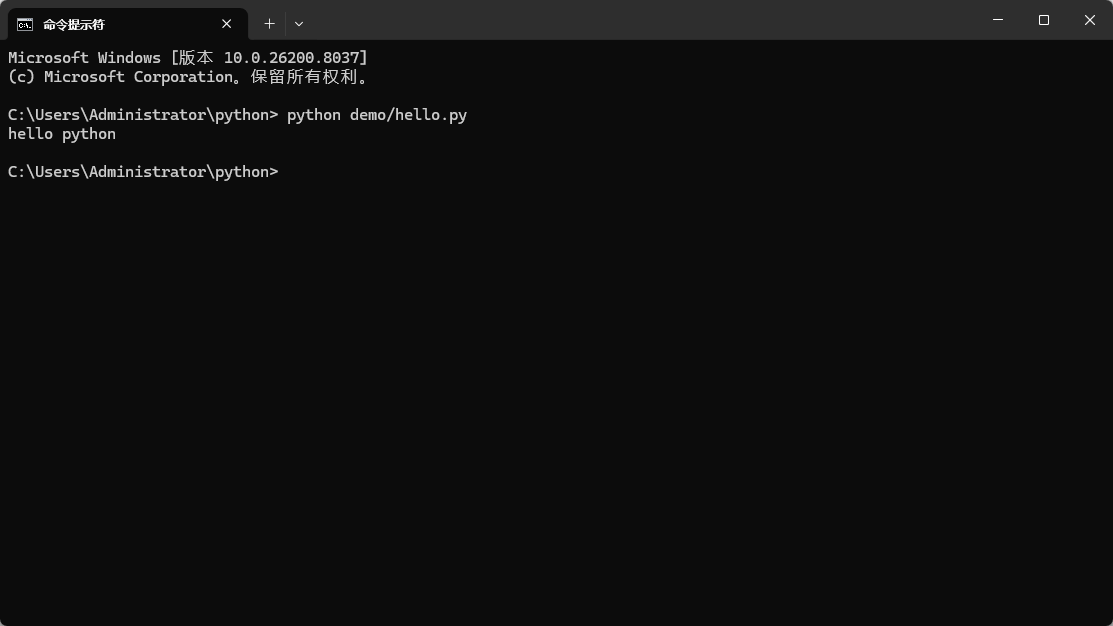Click the "Microsoft Windows" text on first line

coord(84,58)
